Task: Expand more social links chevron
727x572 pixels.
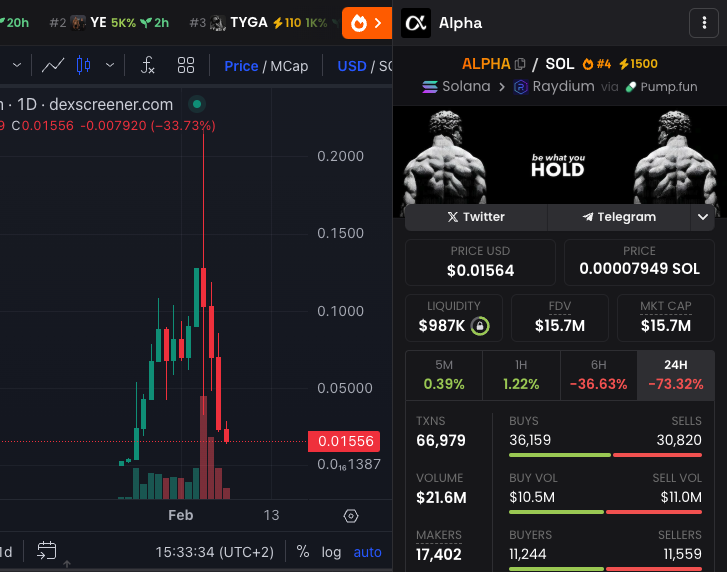Action: point(702,217)
